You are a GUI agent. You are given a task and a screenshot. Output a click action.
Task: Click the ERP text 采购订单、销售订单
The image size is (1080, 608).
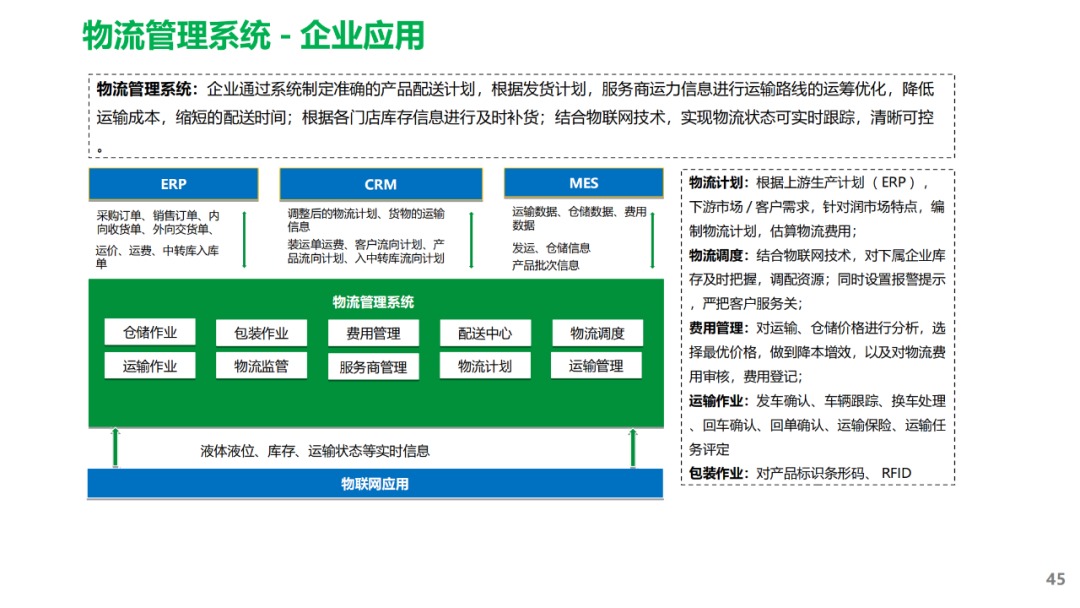point(147,216)
